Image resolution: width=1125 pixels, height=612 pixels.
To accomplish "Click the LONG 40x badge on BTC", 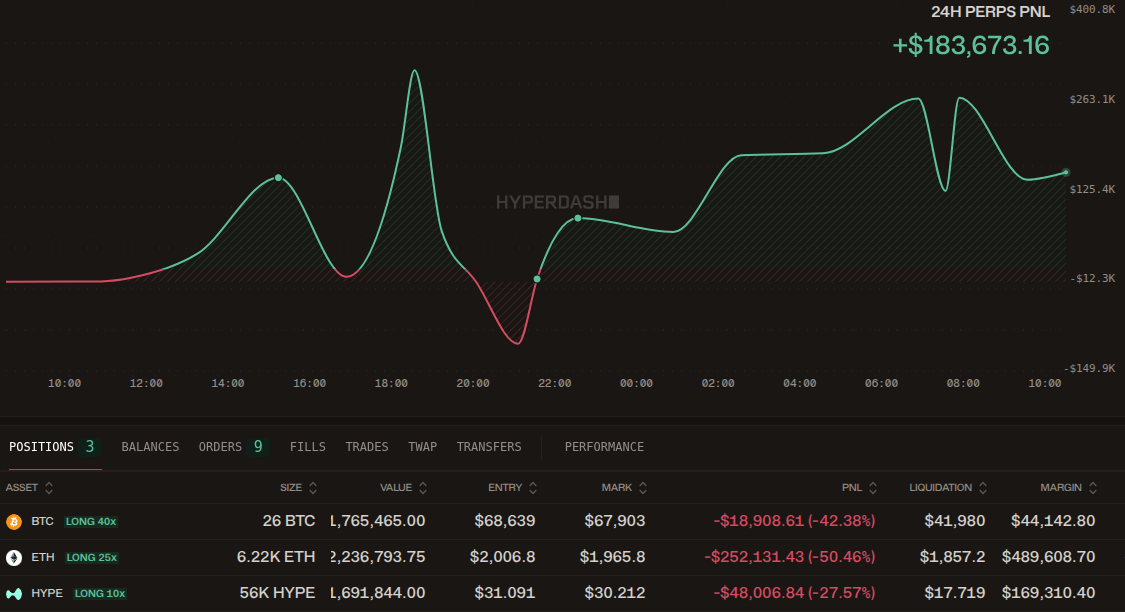I will (x=91, y=521).
